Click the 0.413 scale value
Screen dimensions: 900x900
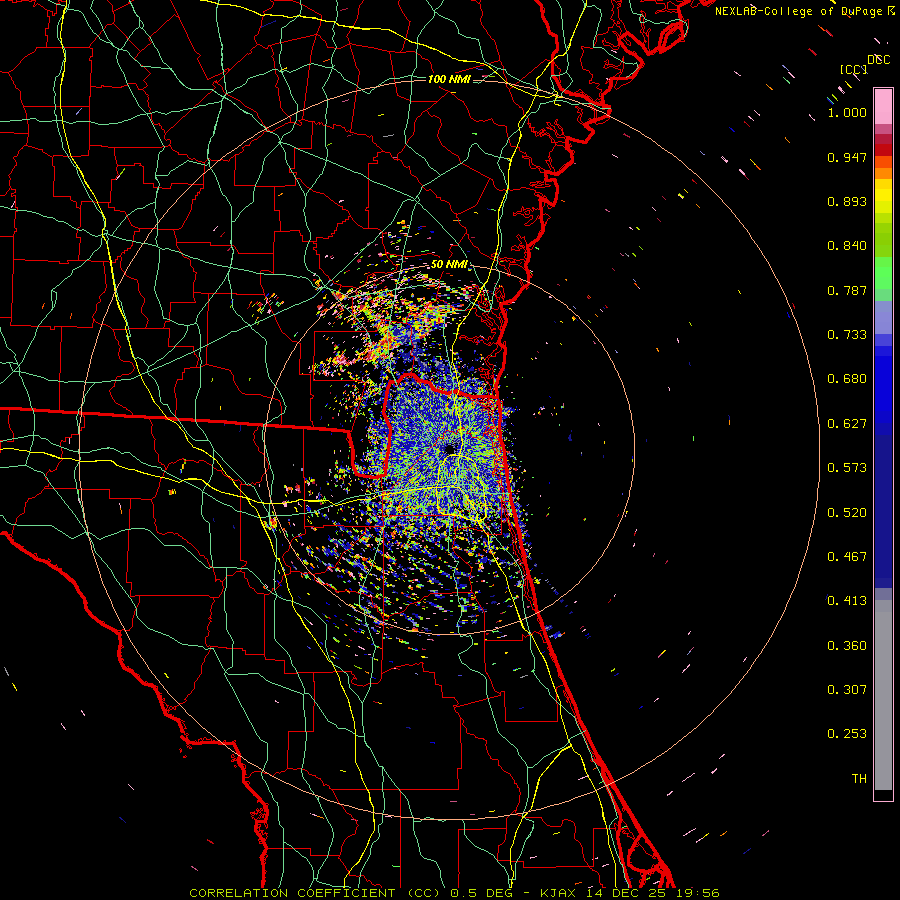(847, 601)
